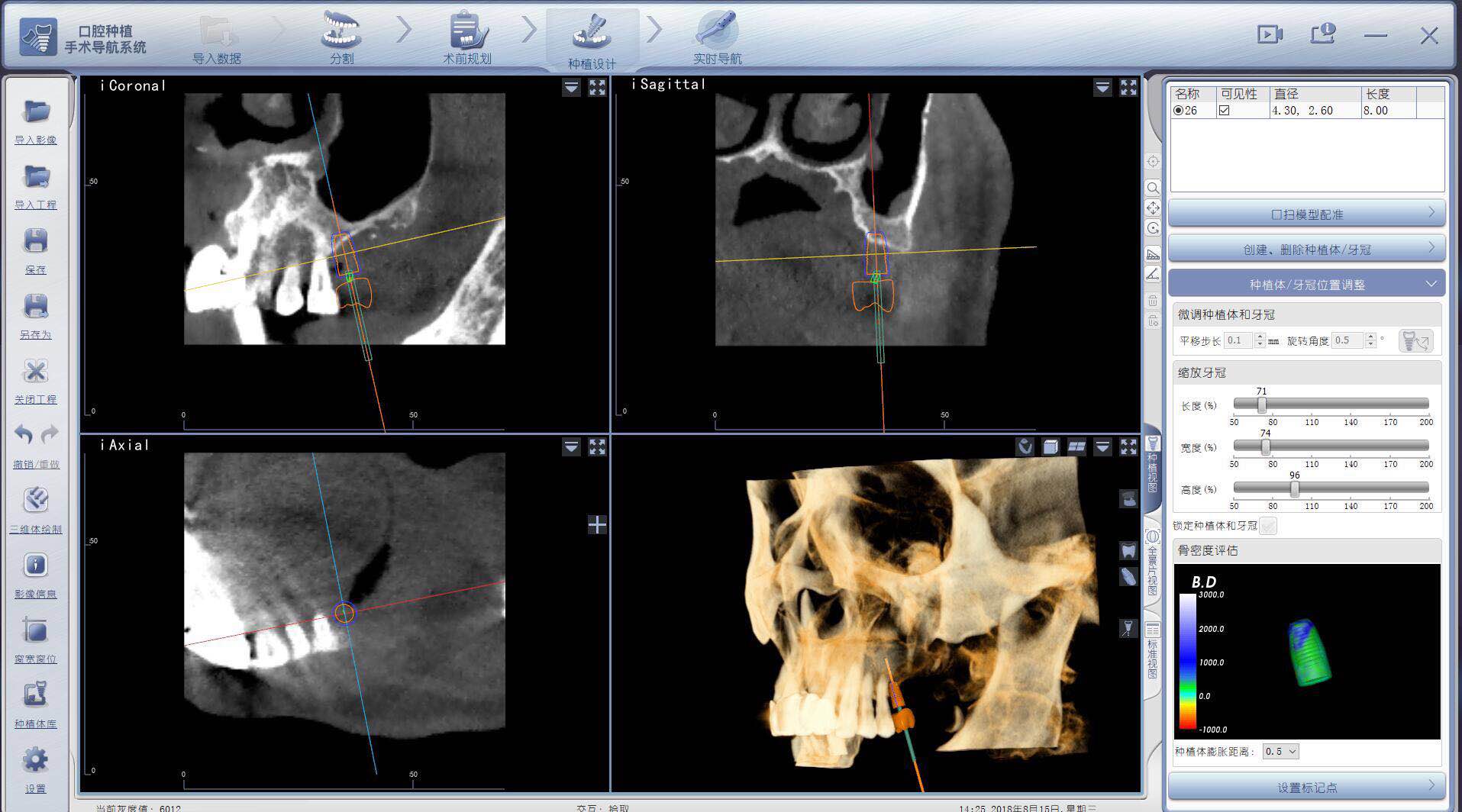Open implant expansion distance dropdown showing 0.5
The height and width of the screenshot is (812, 1462).
pyautogui.click(x=1280, y=752)
